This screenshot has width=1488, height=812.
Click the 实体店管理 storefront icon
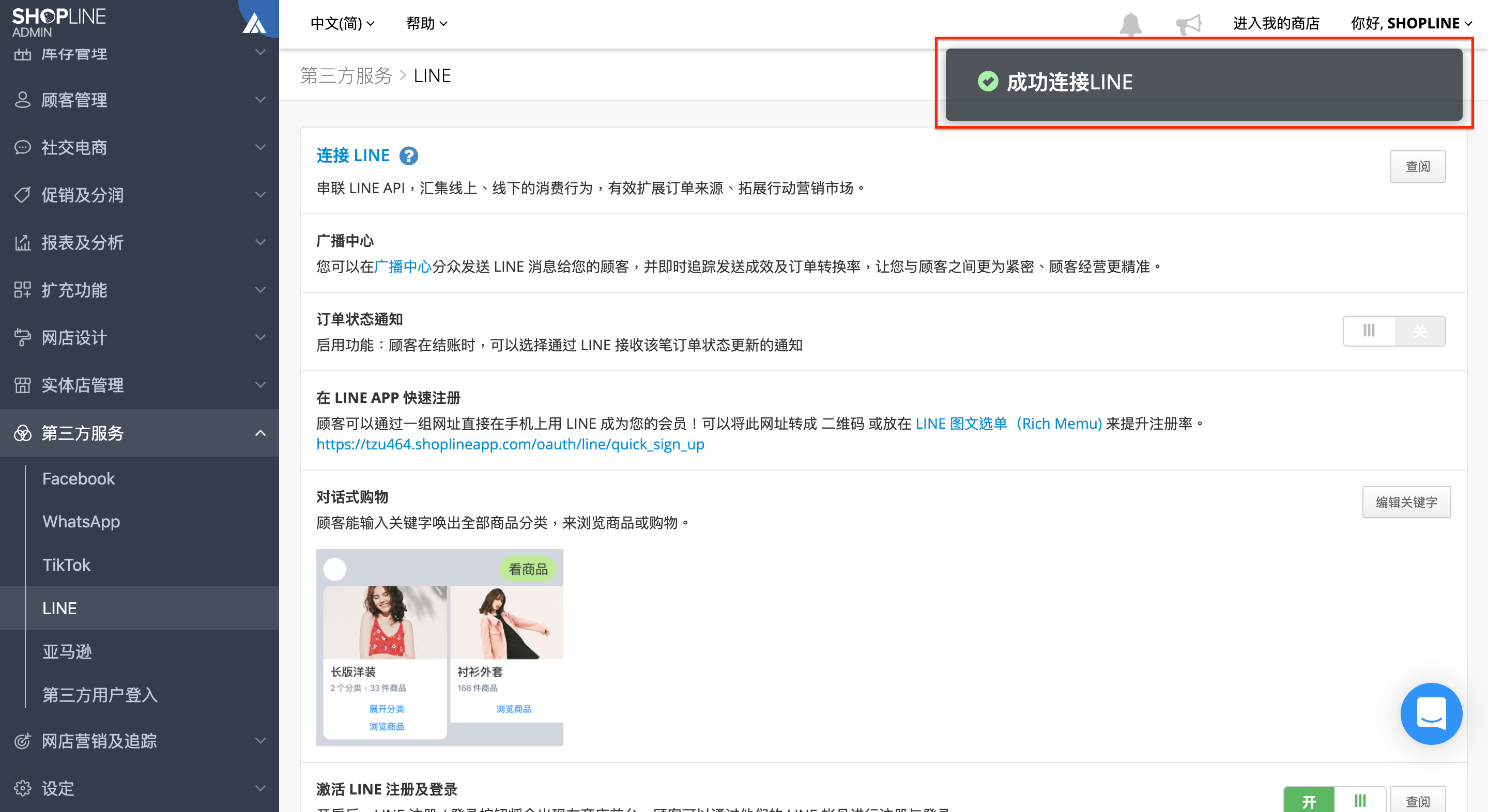(23, 385)
